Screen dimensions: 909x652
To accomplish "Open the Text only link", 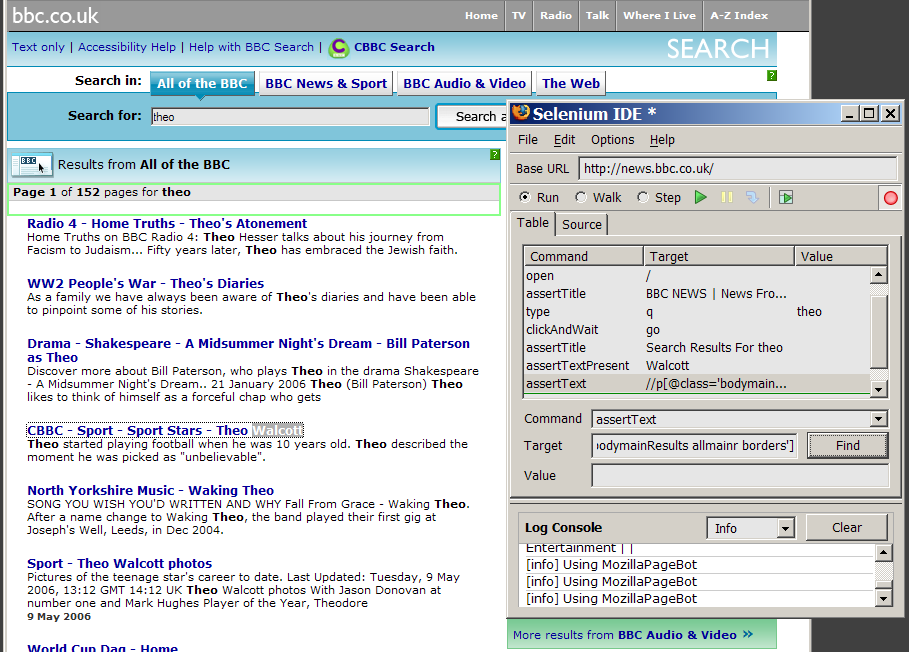I will point(38,47).
